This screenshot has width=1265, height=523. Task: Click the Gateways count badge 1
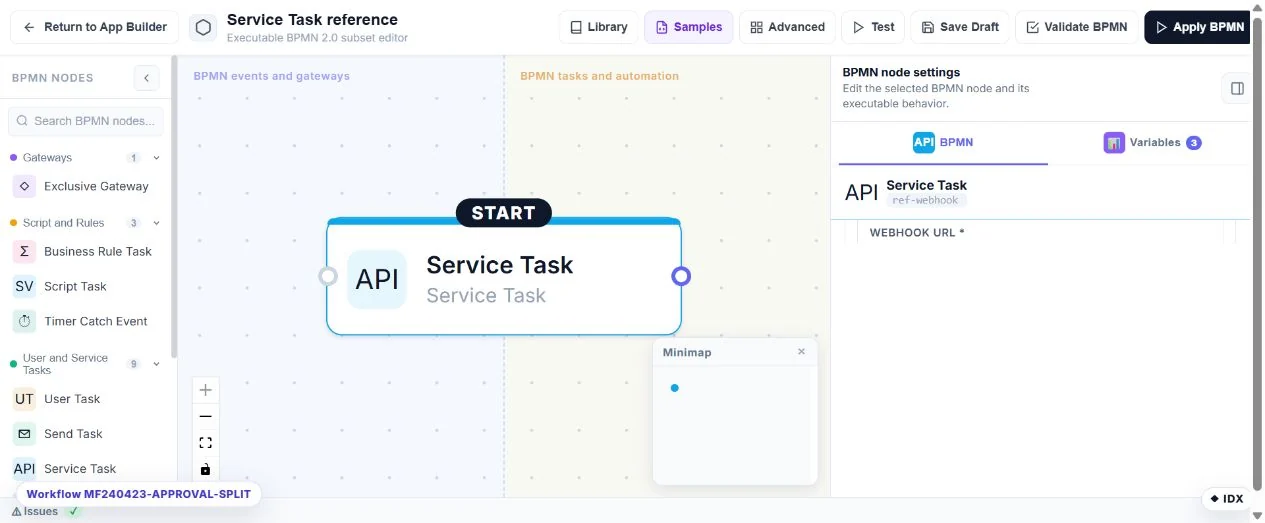133,158
